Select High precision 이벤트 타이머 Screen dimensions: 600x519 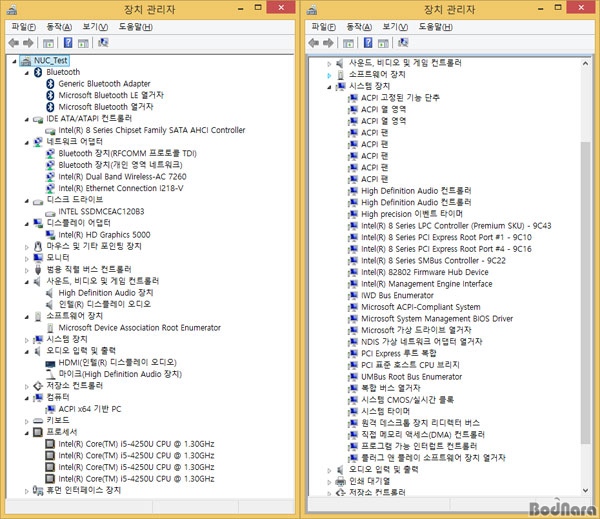point(412,214)
